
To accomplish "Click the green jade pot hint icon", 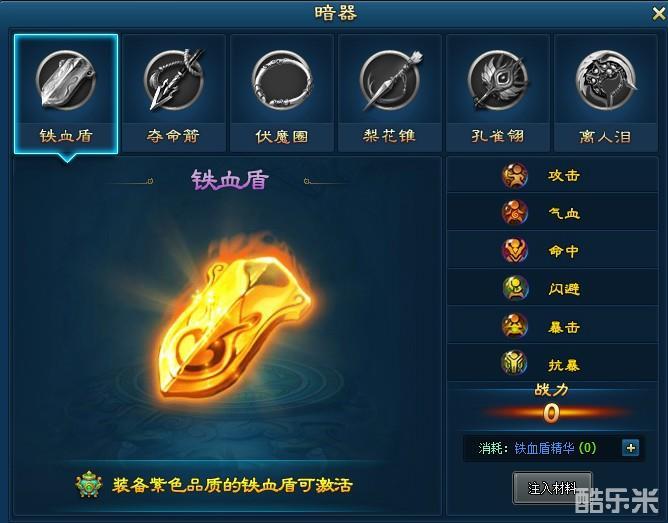I will [89, 485].
